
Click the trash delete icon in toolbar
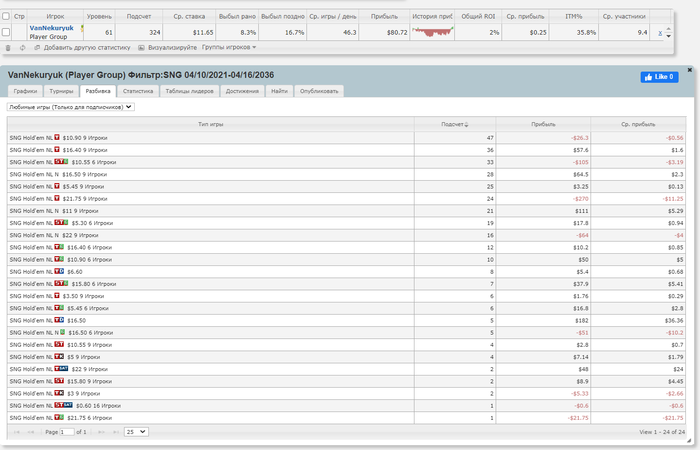click(8, 48)
